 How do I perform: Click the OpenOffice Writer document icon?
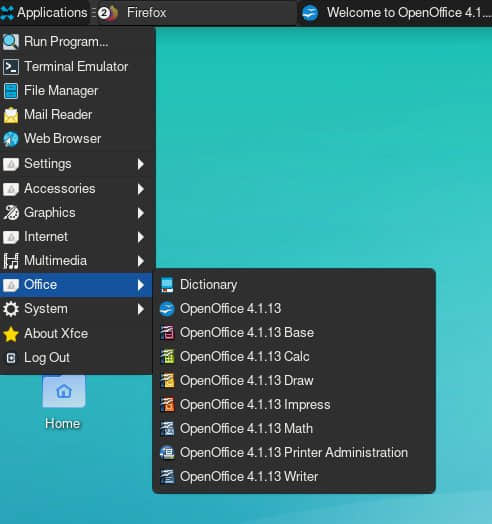(x=167, y=477)
